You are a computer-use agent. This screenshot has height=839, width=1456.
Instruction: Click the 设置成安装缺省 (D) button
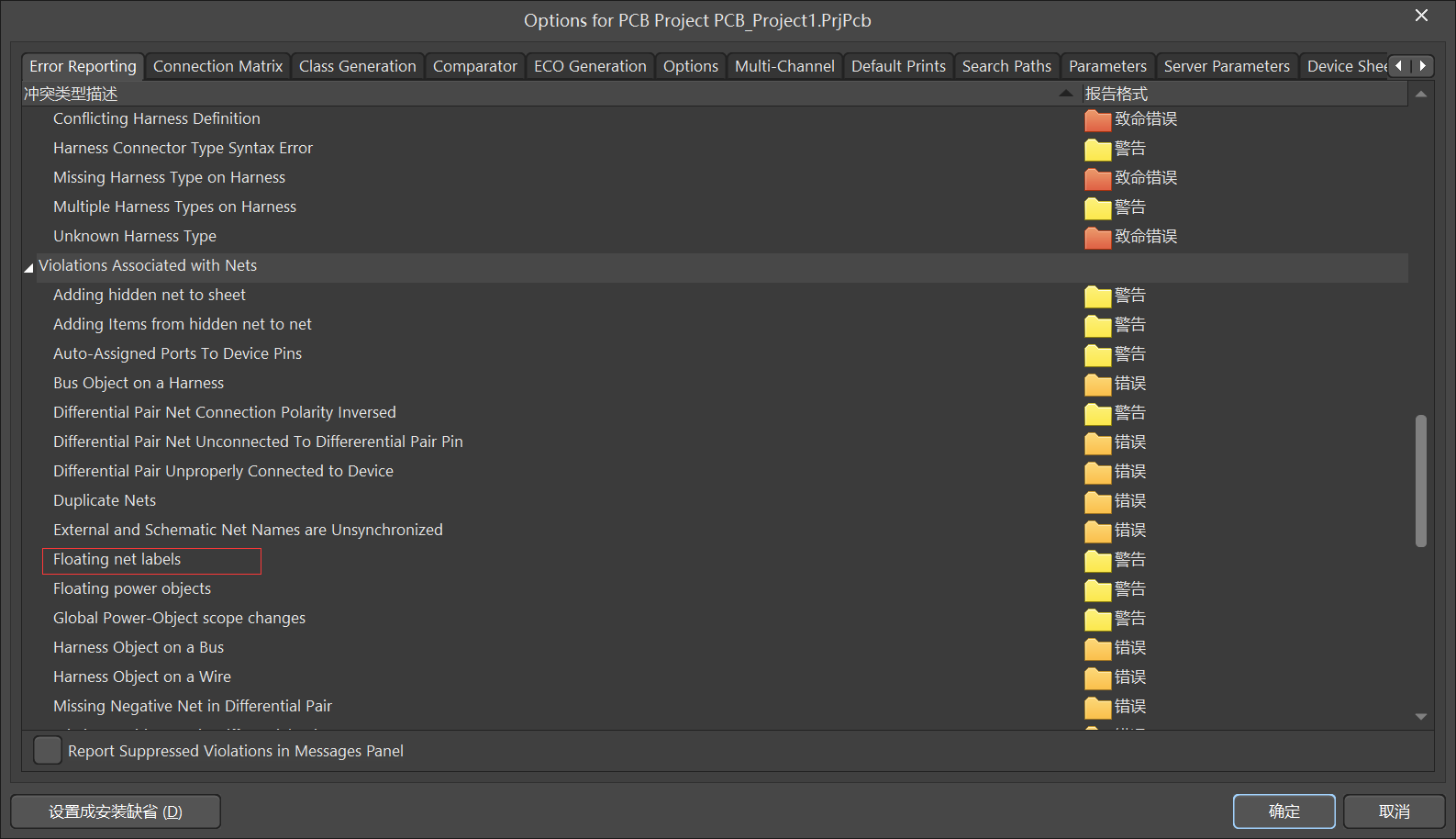tap(116, 811)
